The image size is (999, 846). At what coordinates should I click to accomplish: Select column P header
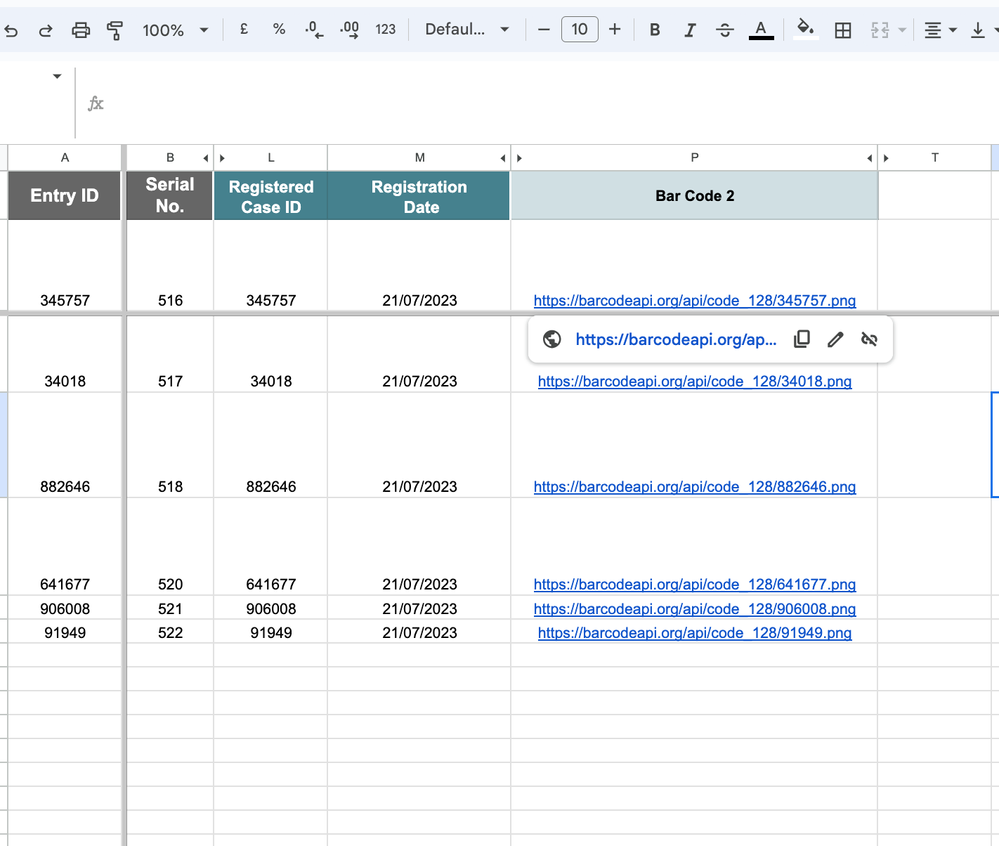(694, 157)
